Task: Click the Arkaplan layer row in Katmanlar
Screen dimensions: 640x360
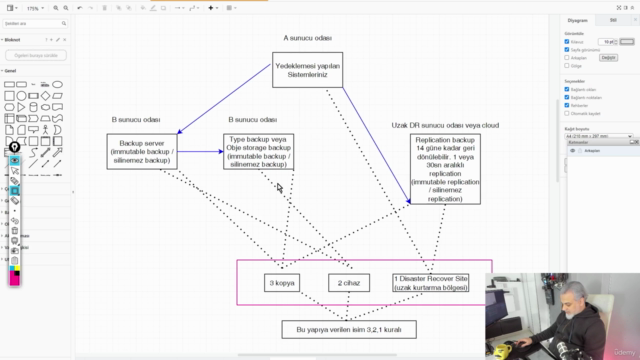Action: pyautogui.click(x=604, y=151)
